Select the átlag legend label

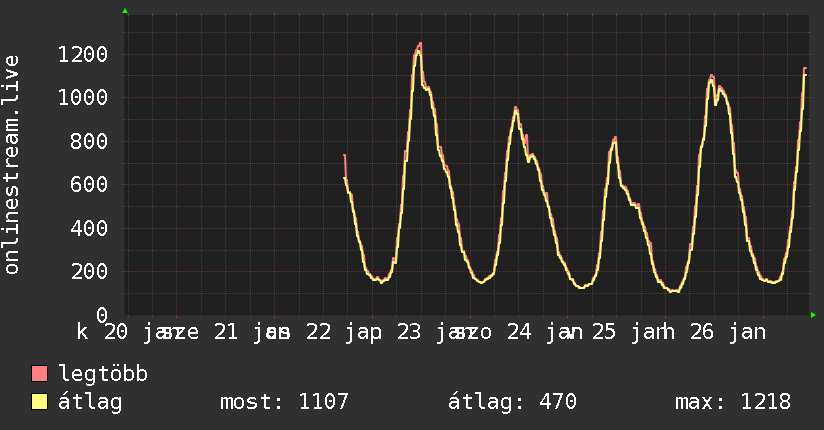click(x=90, y=402)
